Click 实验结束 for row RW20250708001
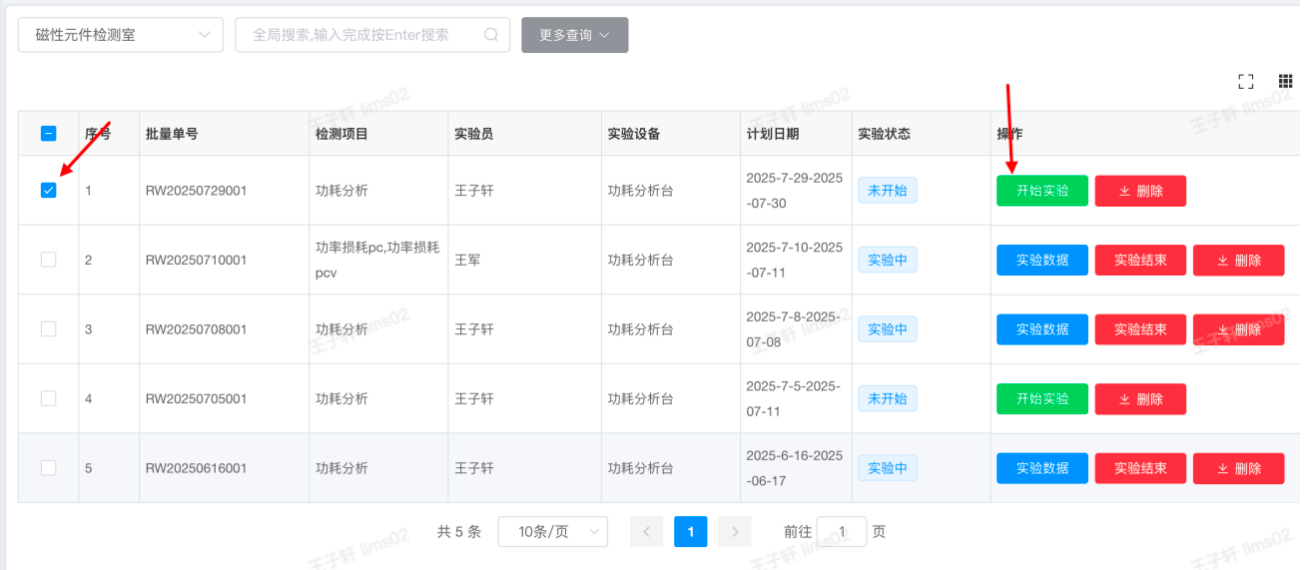The image size is (1312, 570). click(1140, 329)
